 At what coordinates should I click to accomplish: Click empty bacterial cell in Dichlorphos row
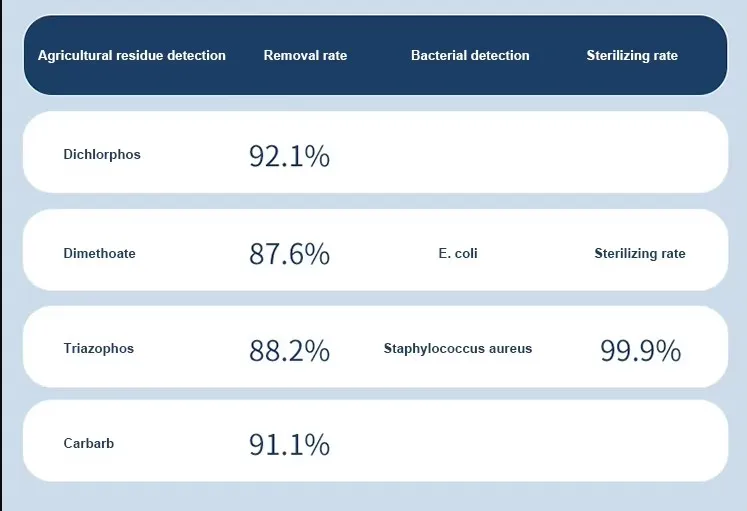[458, 152]
